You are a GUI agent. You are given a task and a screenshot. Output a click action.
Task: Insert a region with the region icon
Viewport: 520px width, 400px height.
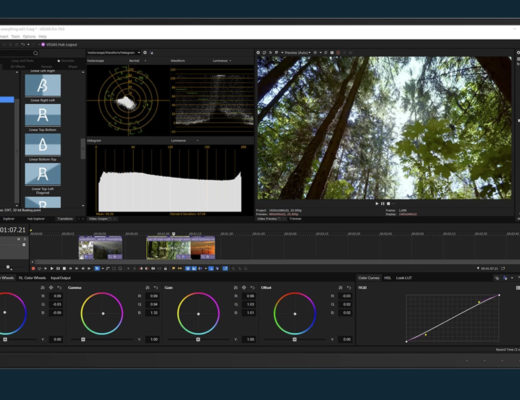(x=180, y=268)
